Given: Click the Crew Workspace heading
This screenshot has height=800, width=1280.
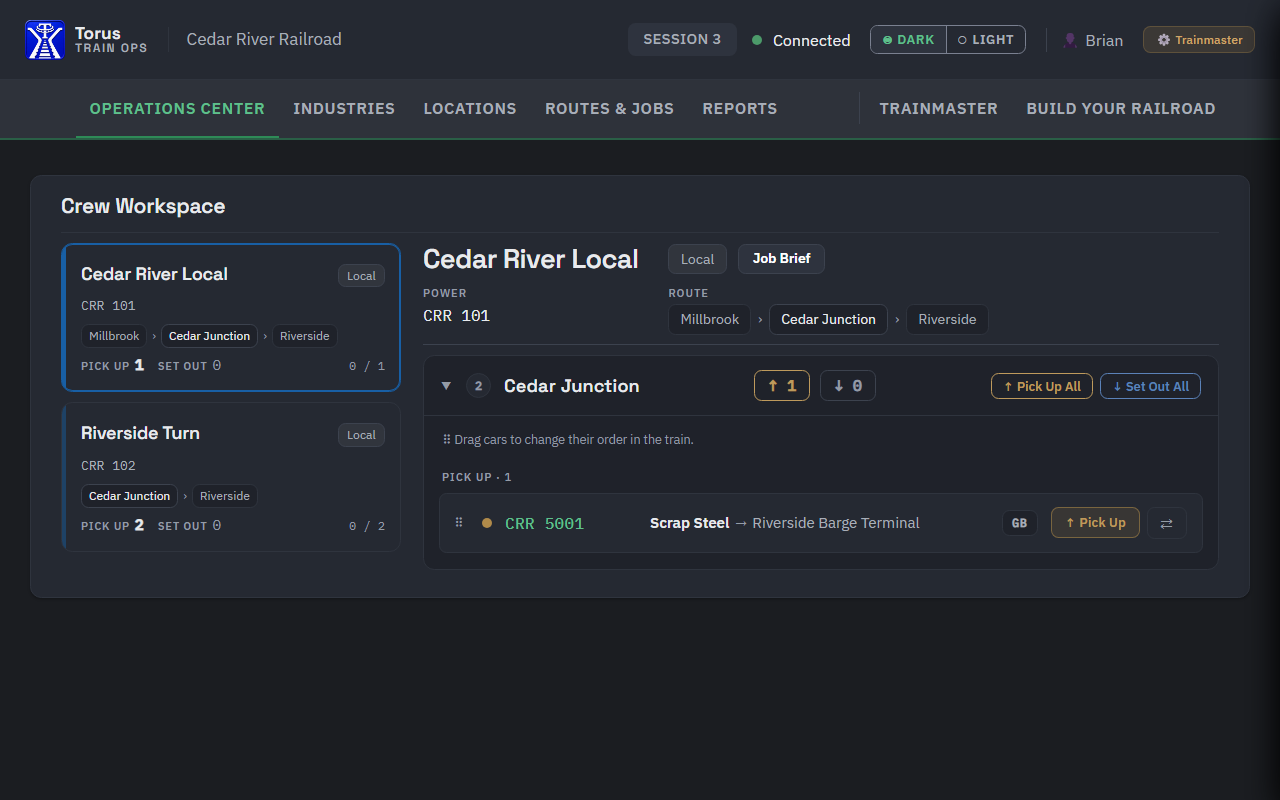Looking at the screenshot, I should click(143, 206).
